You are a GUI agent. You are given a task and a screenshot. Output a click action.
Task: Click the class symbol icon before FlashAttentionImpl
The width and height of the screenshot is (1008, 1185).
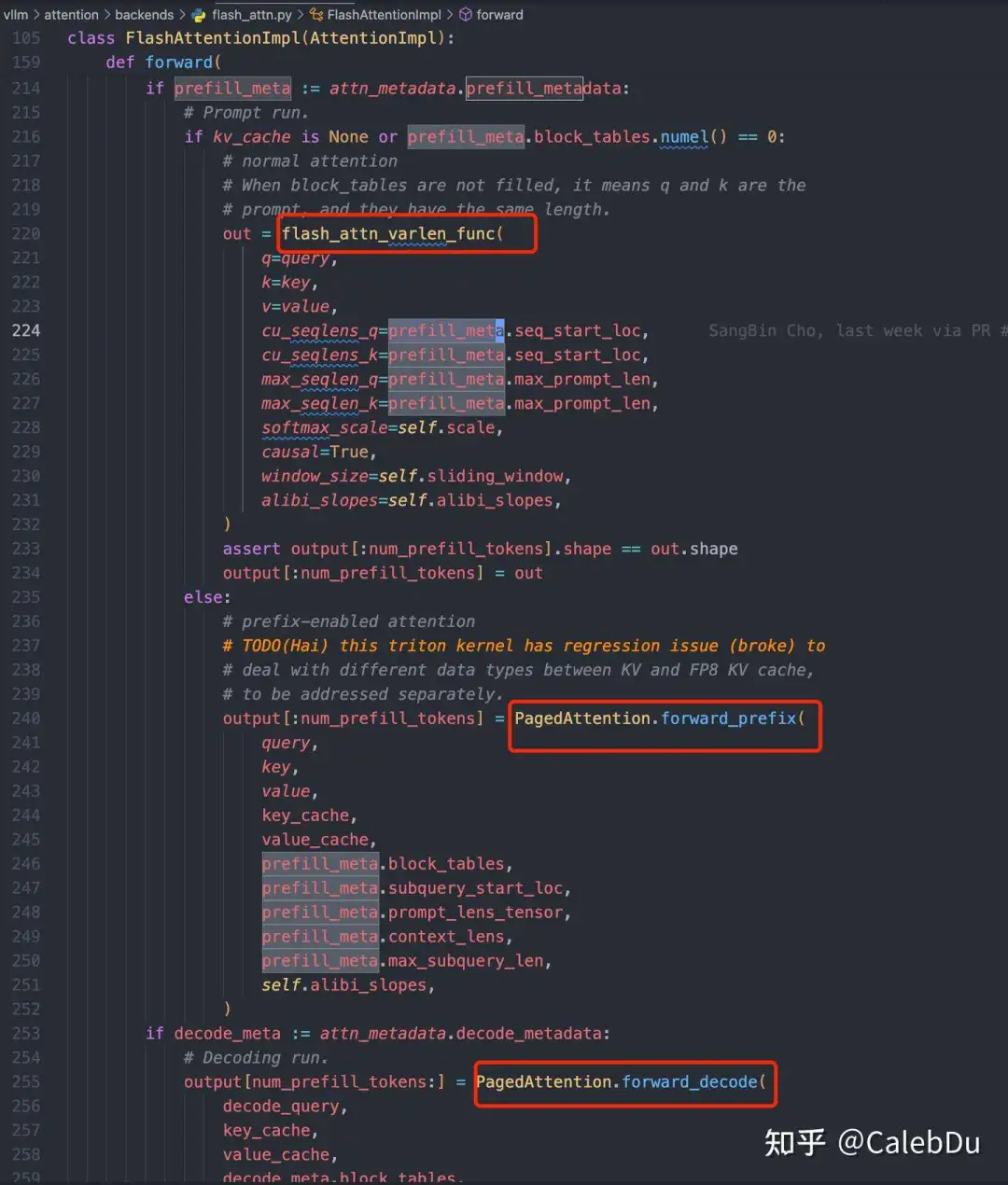316,15
